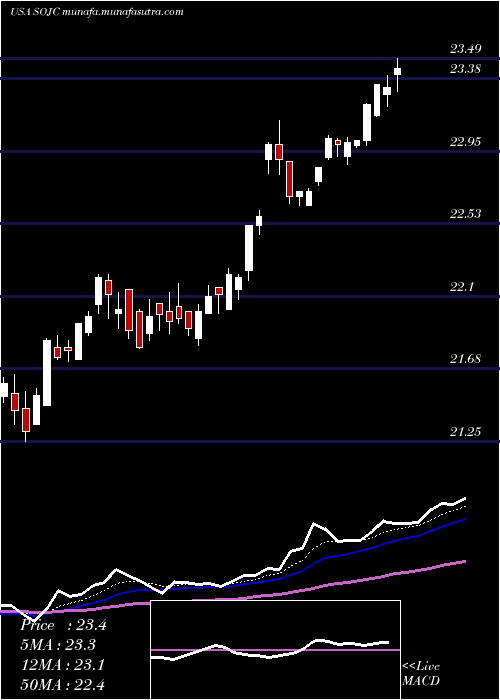The image size is (500, 700).
Task: Select the 22.1 price level label
Action: click(x=461, y=287)
